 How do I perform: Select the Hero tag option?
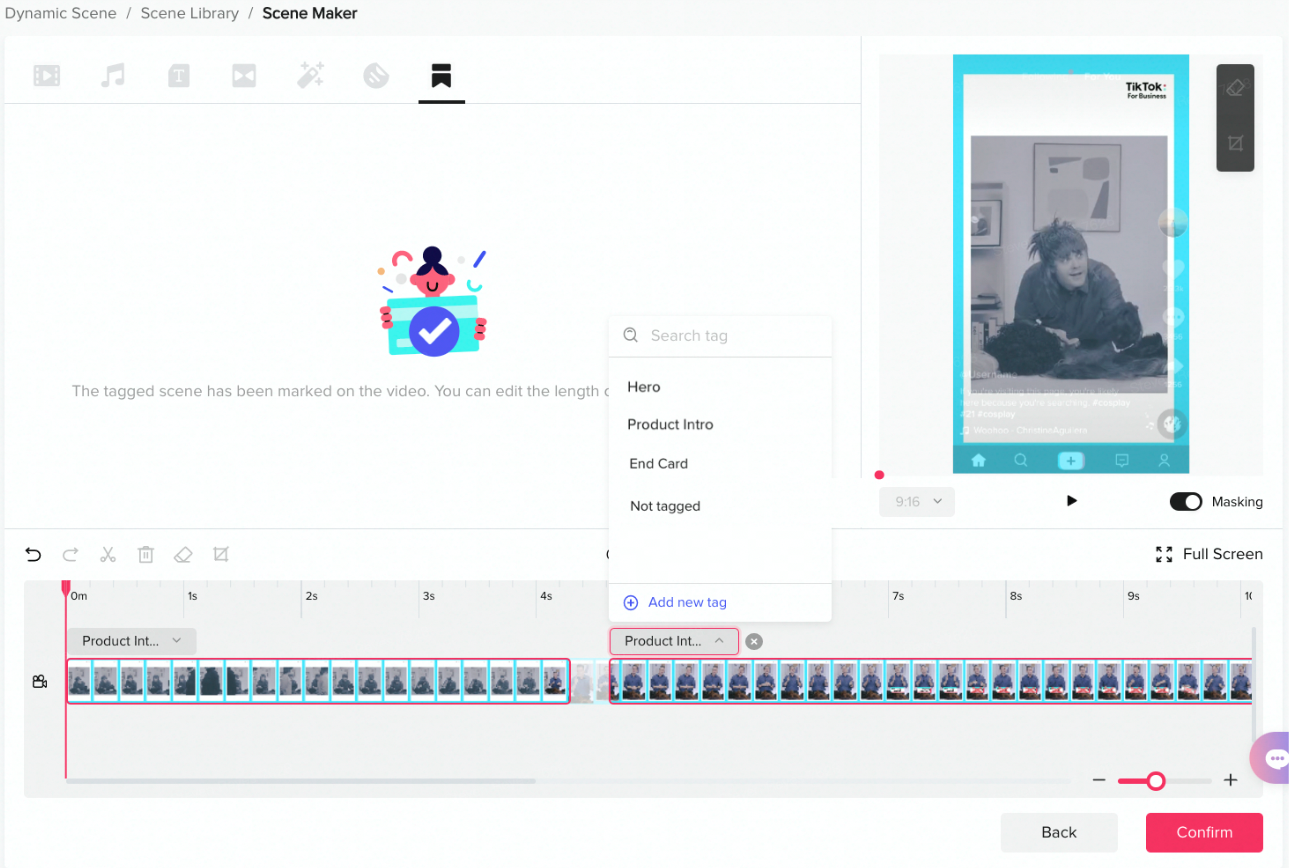point(643,387)
